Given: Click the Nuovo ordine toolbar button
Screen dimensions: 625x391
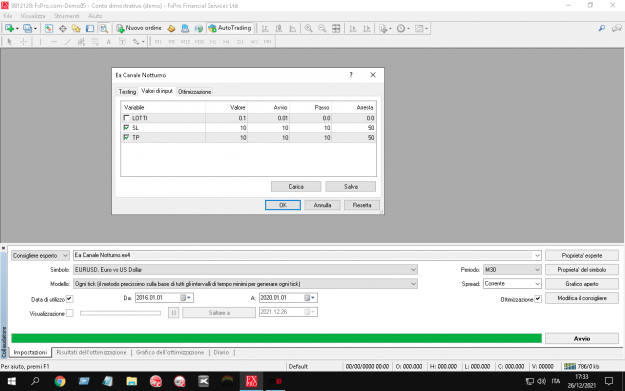Looking at the screenshot, I should coord(139,28).
